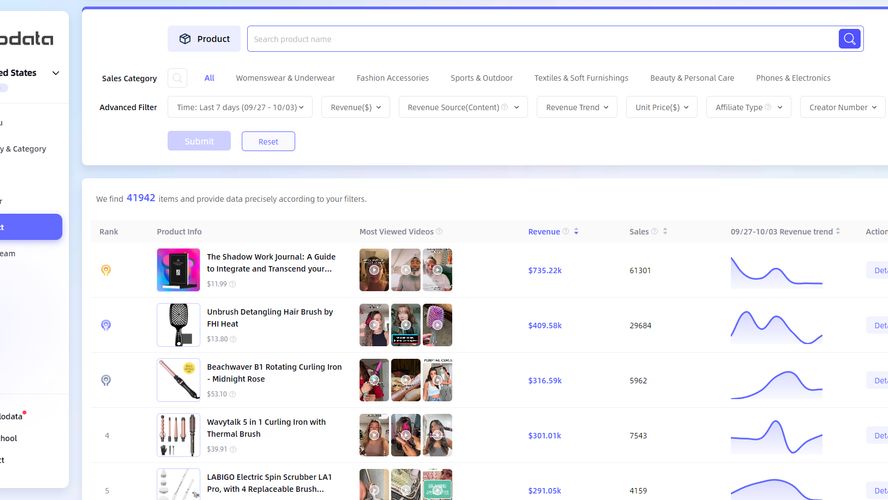Open the Time: Last 7 days dropdown
888x500 pixels.
click(240, 107)
